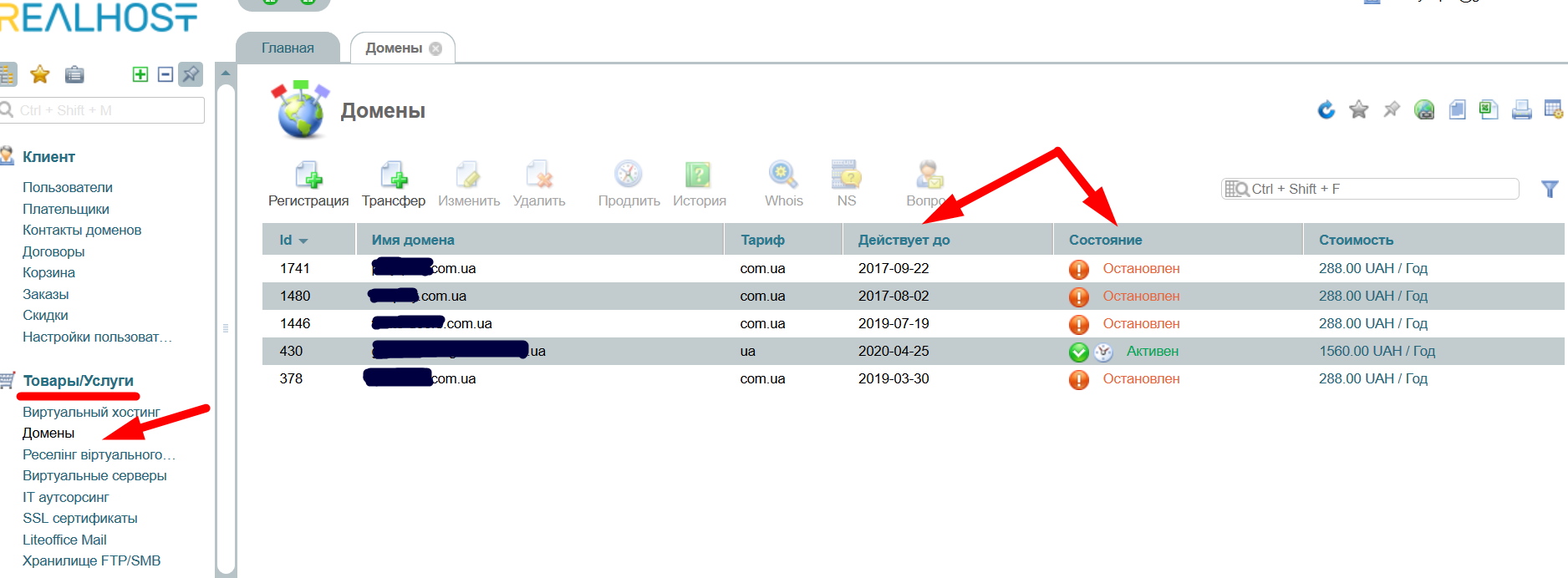Viewport: 1568px width, 578px height.
Task: Select the domain row with Id 1480
Action: click(x=914, y=296)
